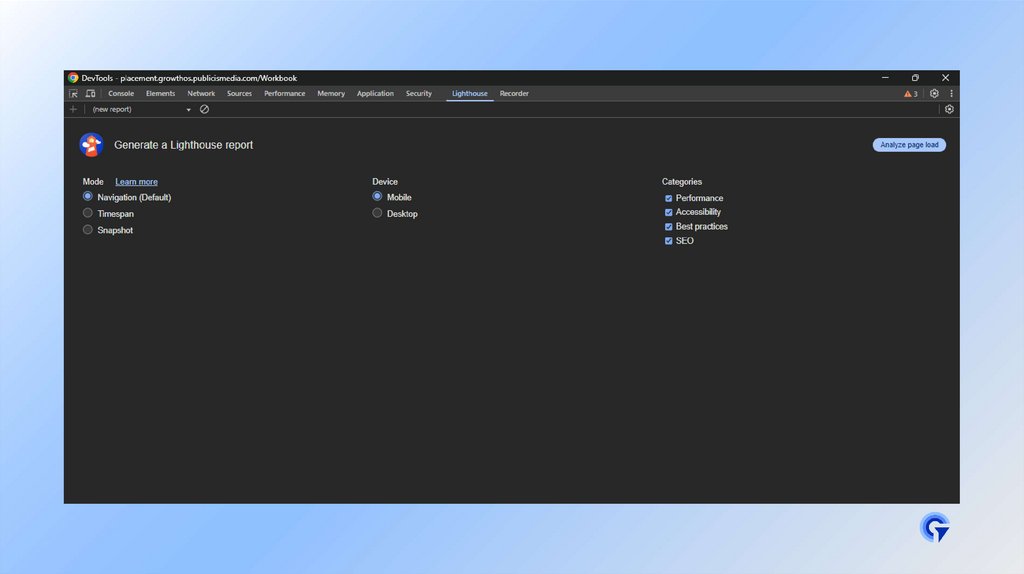Screen dimensions: 1024x574
Task: Click the Chrome icon in the title bar
Action: click(73, 78)
